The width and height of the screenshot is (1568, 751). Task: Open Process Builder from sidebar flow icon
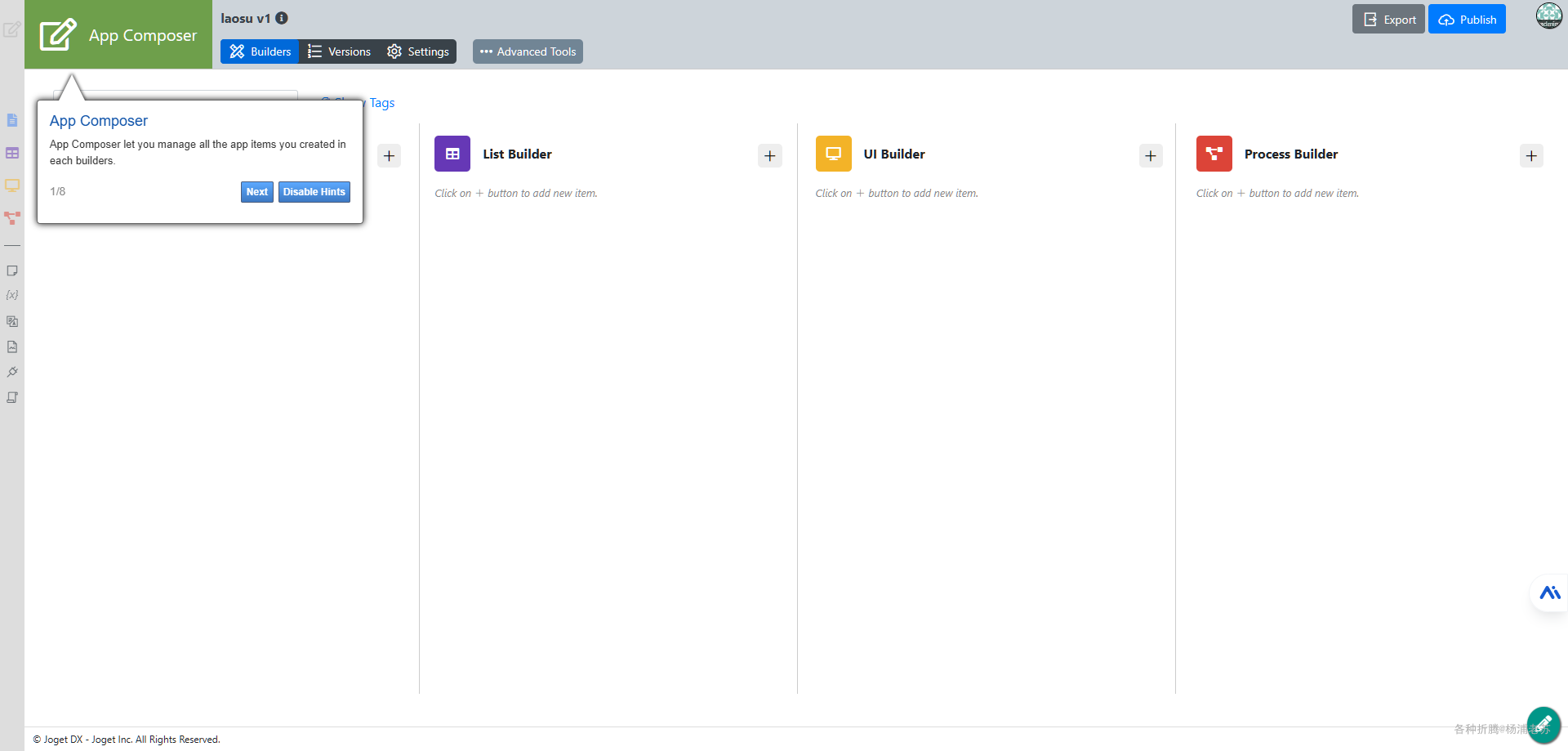tap(12, 218)
